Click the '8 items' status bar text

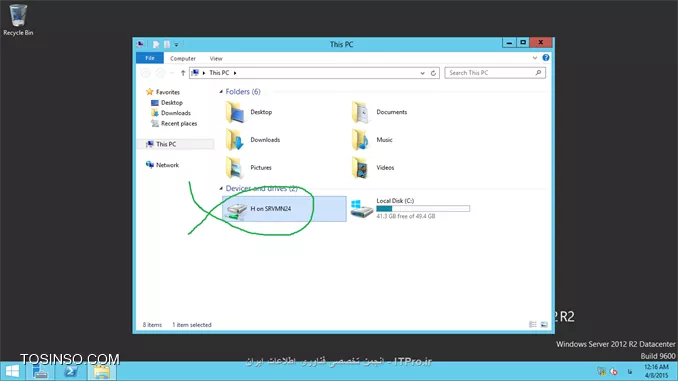coord(152,325)
